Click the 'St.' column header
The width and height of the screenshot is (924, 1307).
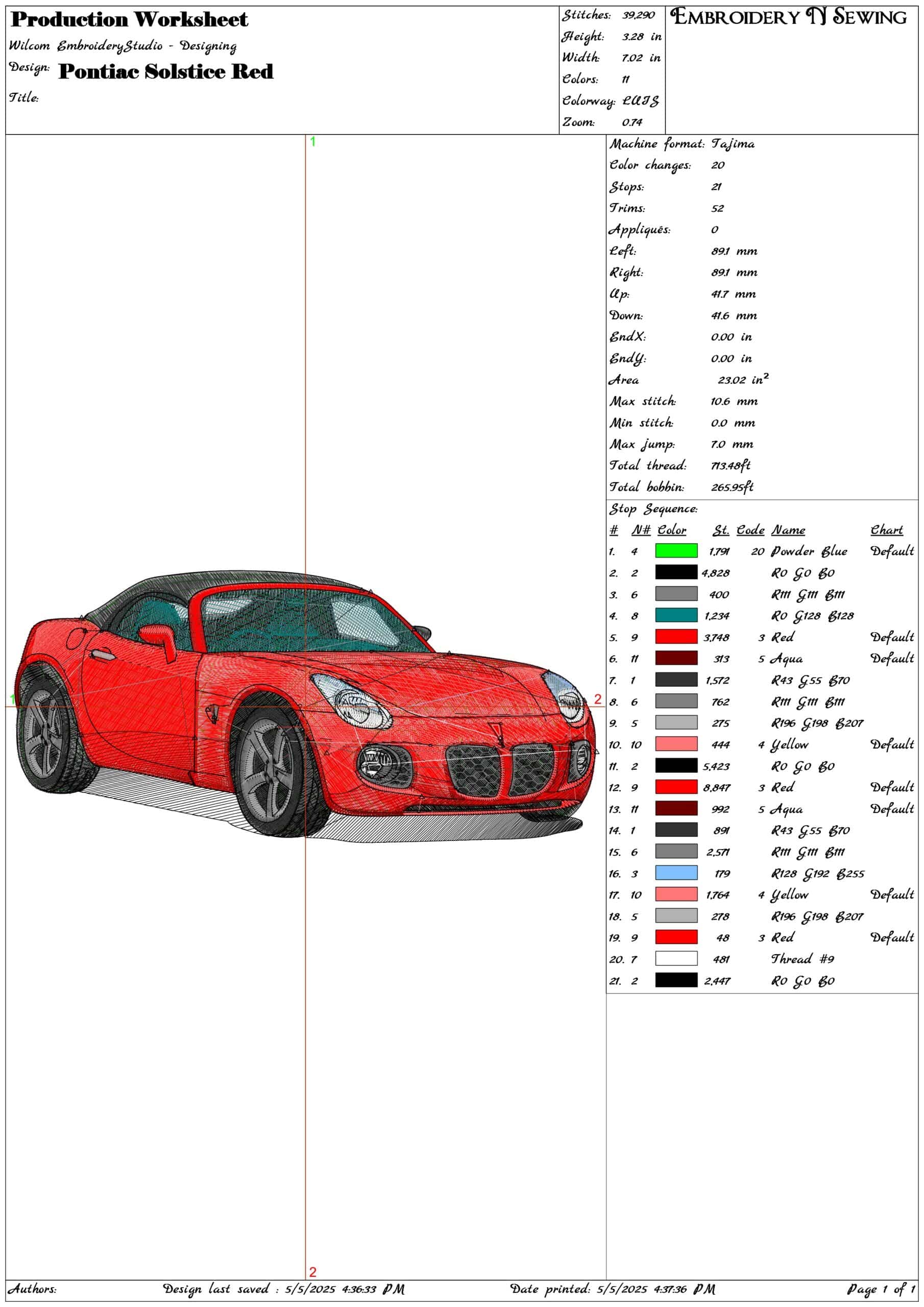click(721, 530)
